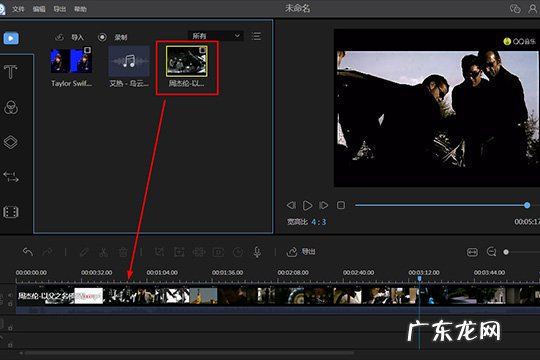The image size is (540, 360).
Task: Click the Undo arrow in timeline toolbar
Action: pyautogui.click(x=28, y=252)
